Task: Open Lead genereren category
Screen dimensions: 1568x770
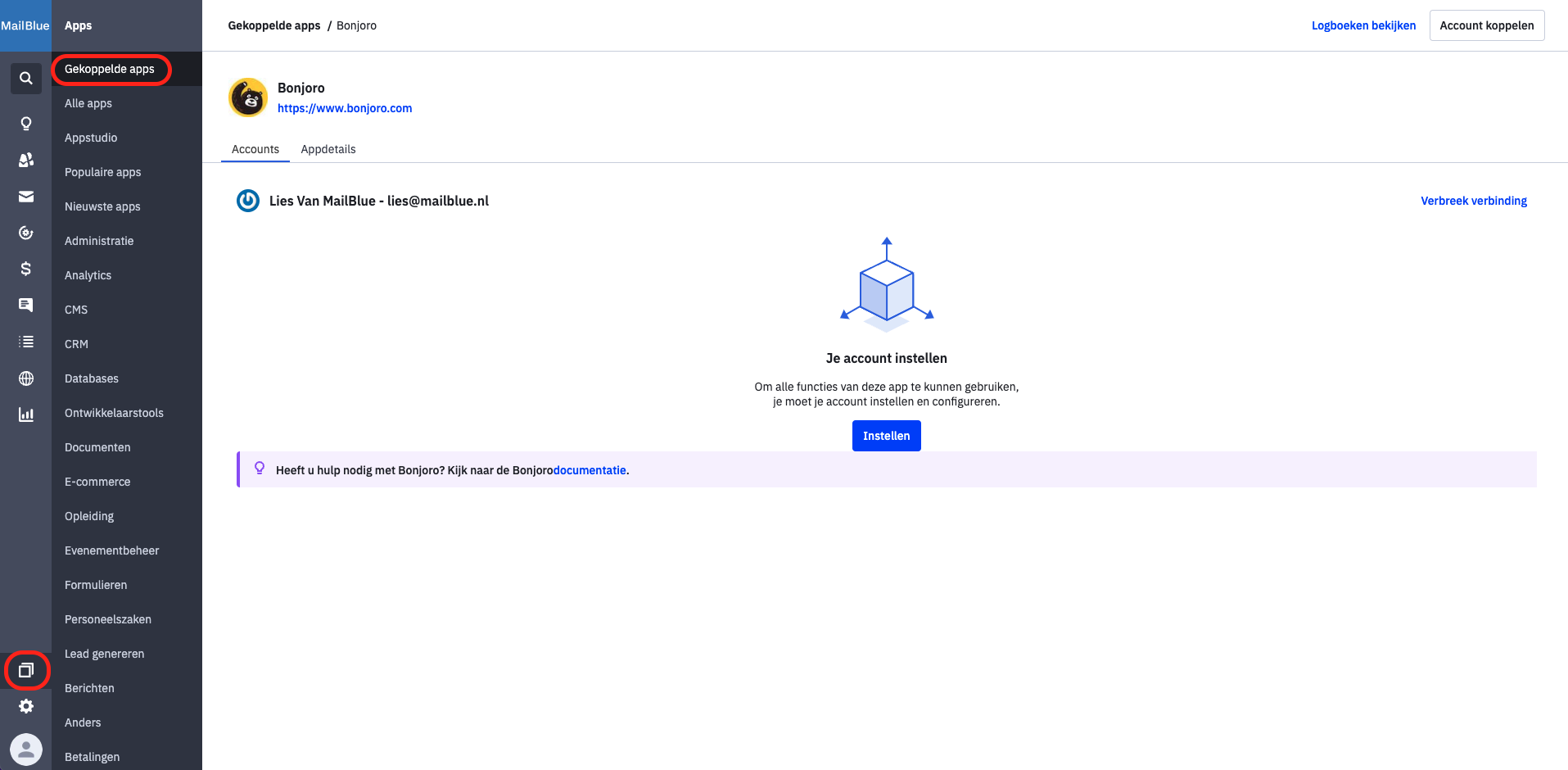Action: tap(127, 654)
